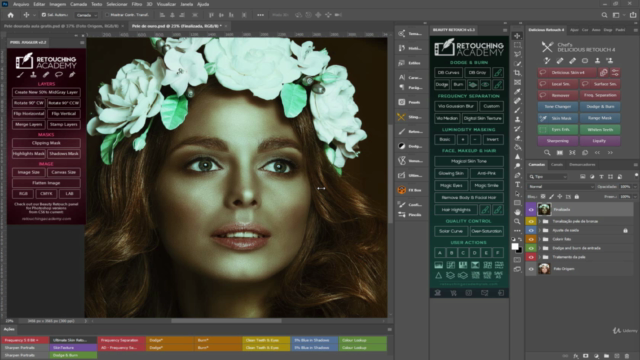This screenshot has width=640, height=360.
Task: Hide the Dodge and burn de entrada group
Action: click(x=531, y=248)
